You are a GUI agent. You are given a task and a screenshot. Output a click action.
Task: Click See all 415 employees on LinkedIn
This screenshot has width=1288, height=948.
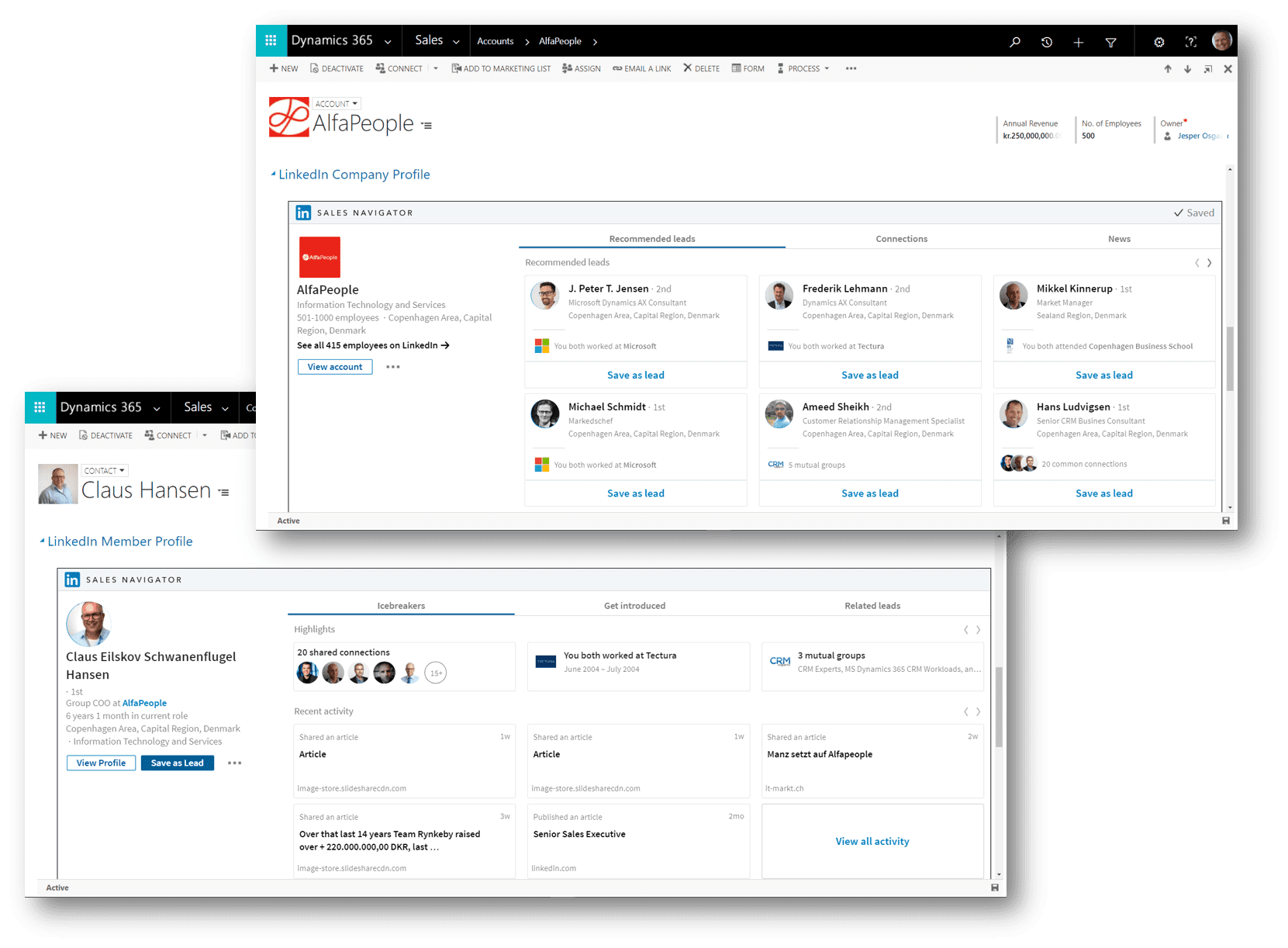(373, 345)
